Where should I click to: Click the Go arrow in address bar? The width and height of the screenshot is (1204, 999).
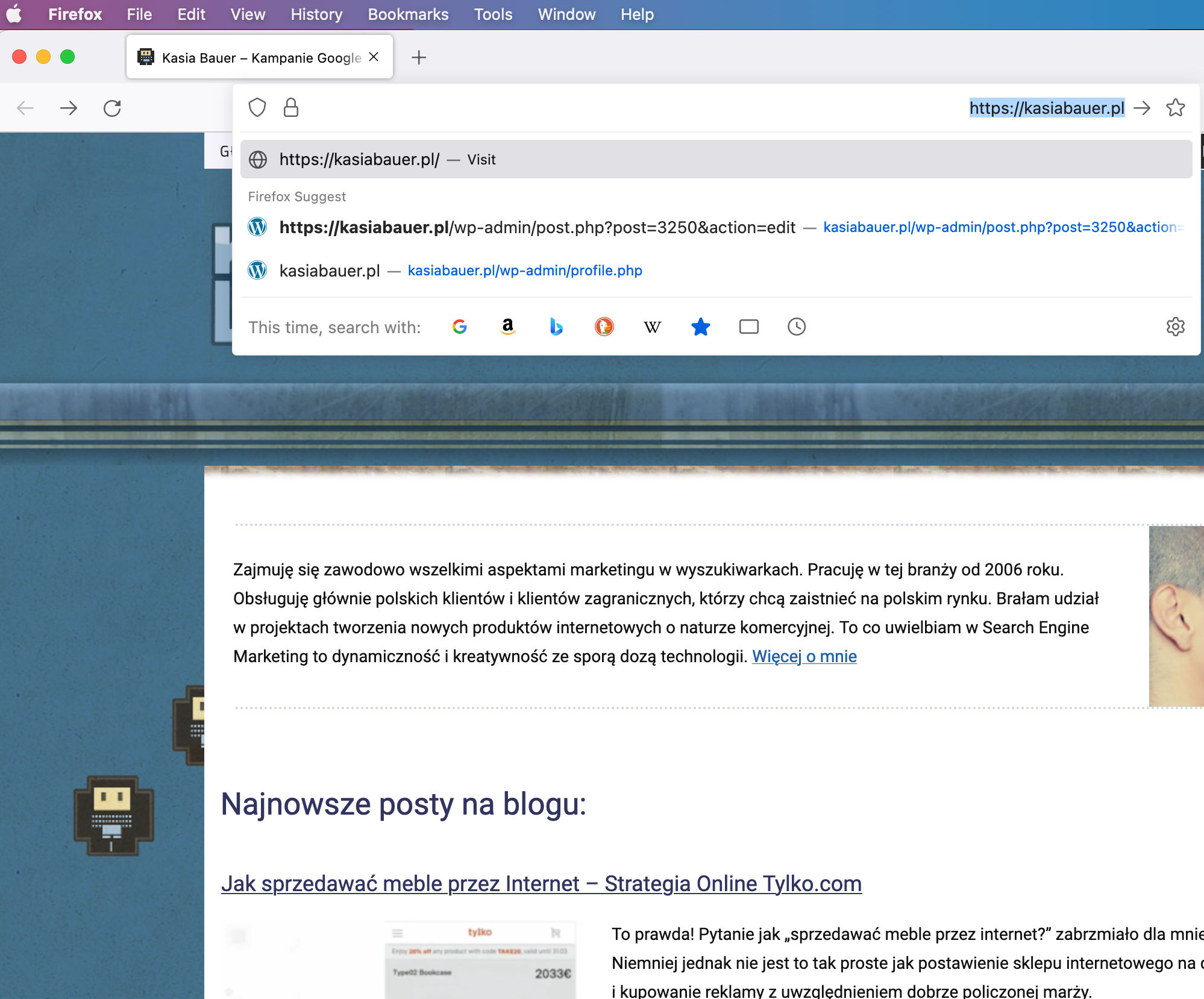[x=1142, y=108]
